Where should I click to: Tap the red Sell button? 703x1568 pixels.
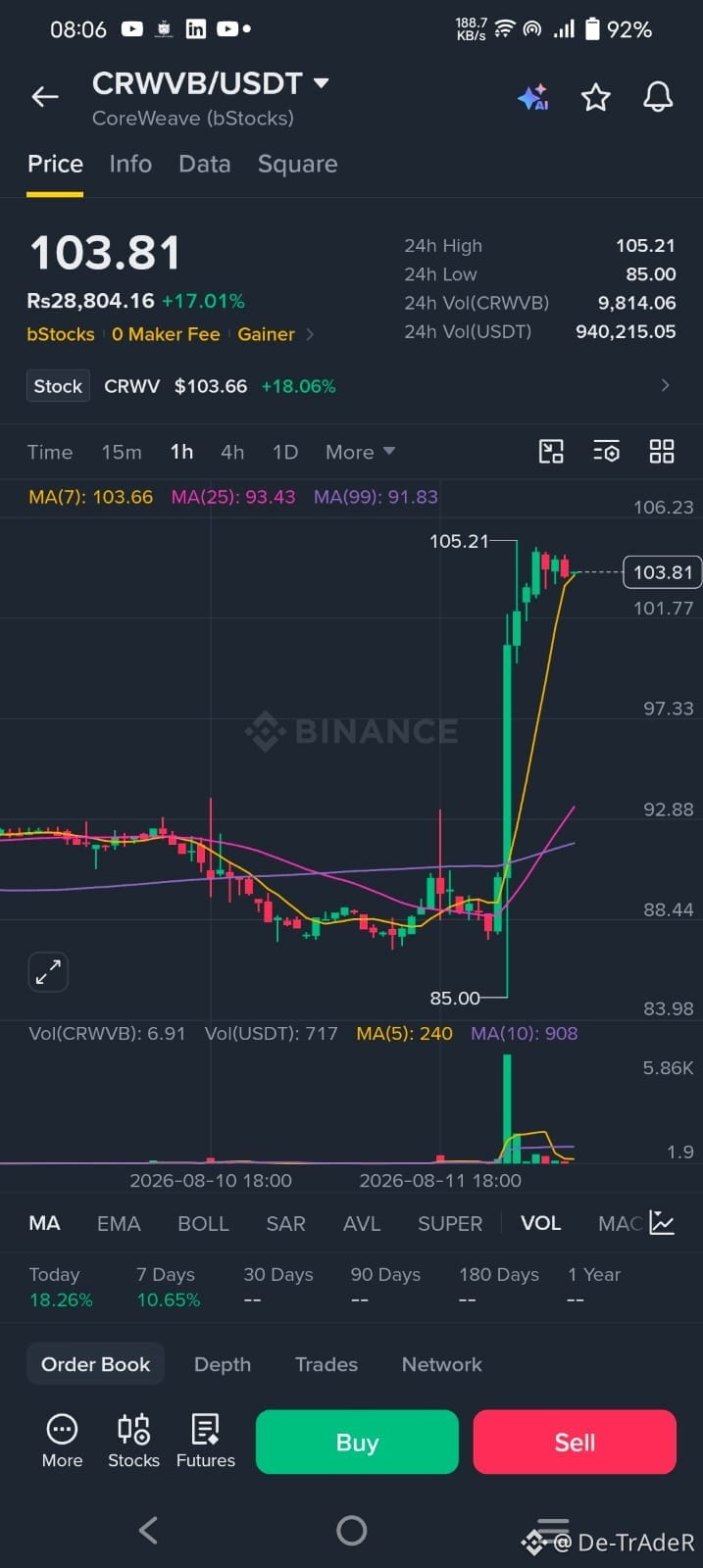(575, 1442)
